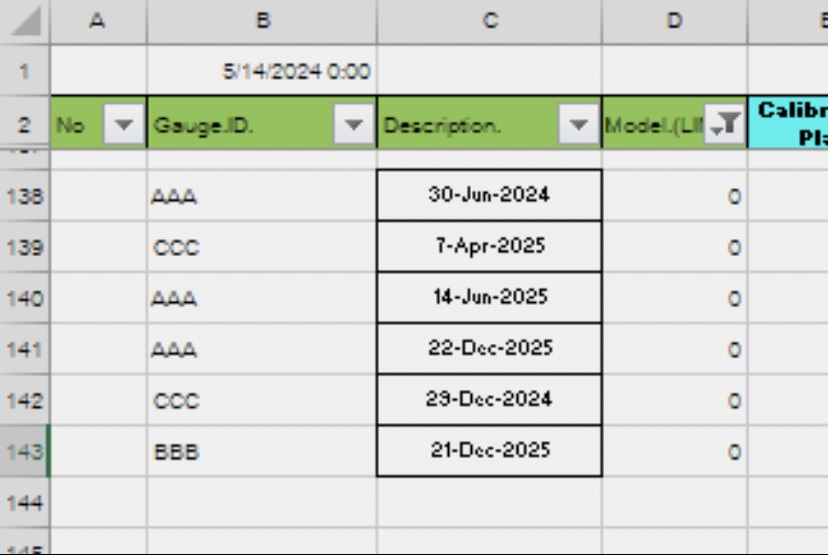
Task: Click the cyan Calibration header cell
Action: click(x=789, y=123)
